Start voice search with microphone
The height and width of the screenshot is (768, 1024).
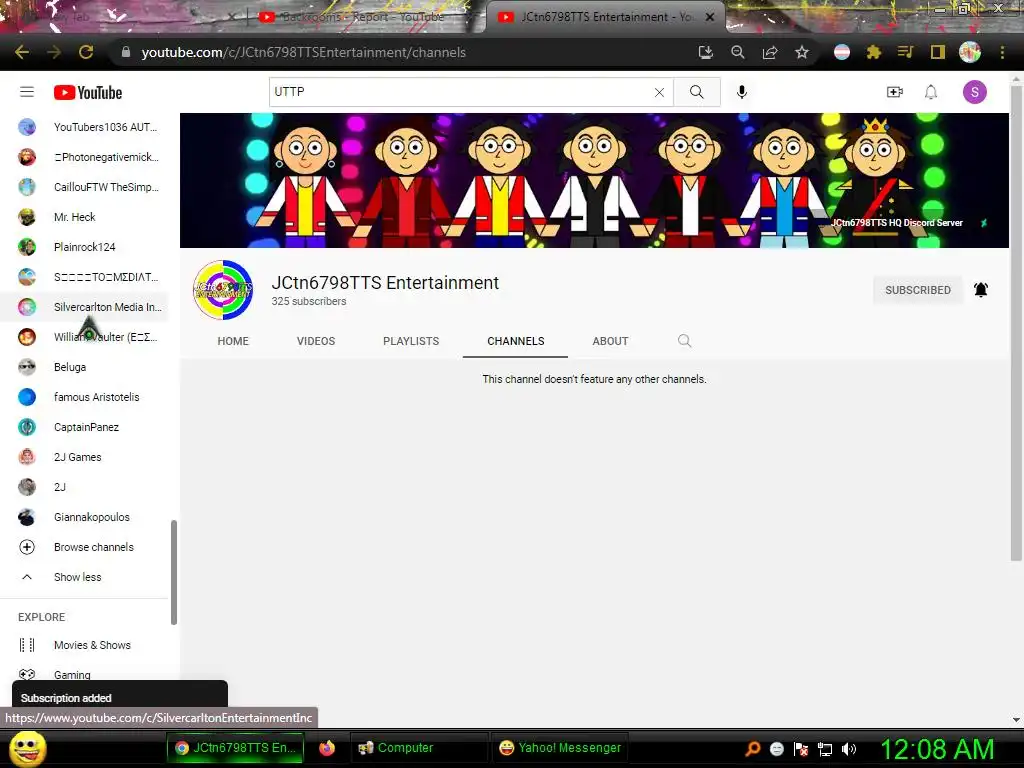(x=741, y=92)
